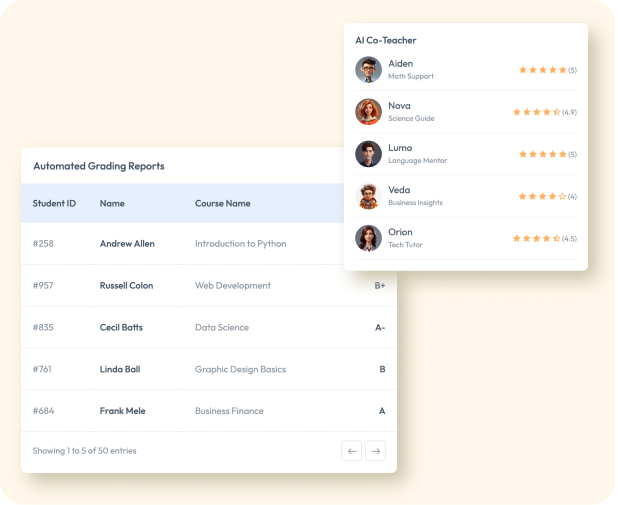
Task: Click Nova's avatar icon
Action: tap(368, 112)
